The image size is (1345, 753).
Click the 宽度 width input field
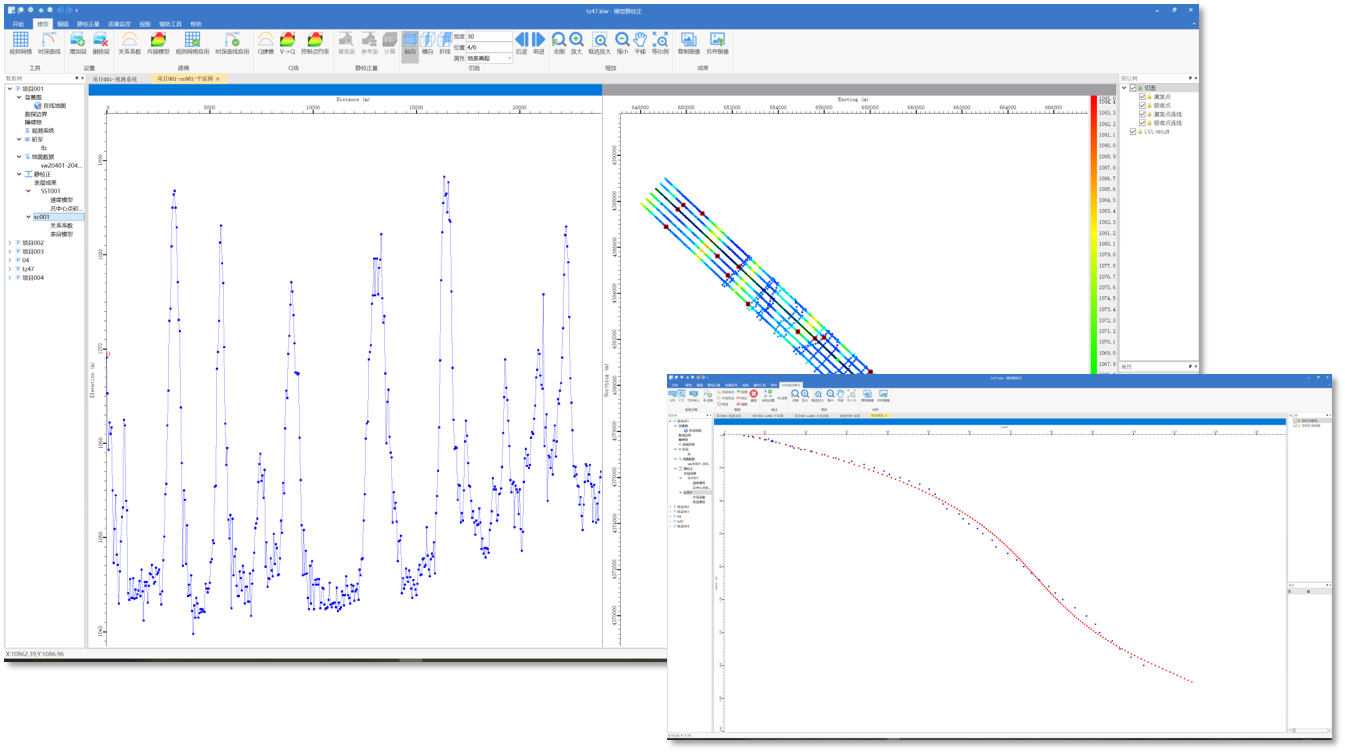point(490,37)
